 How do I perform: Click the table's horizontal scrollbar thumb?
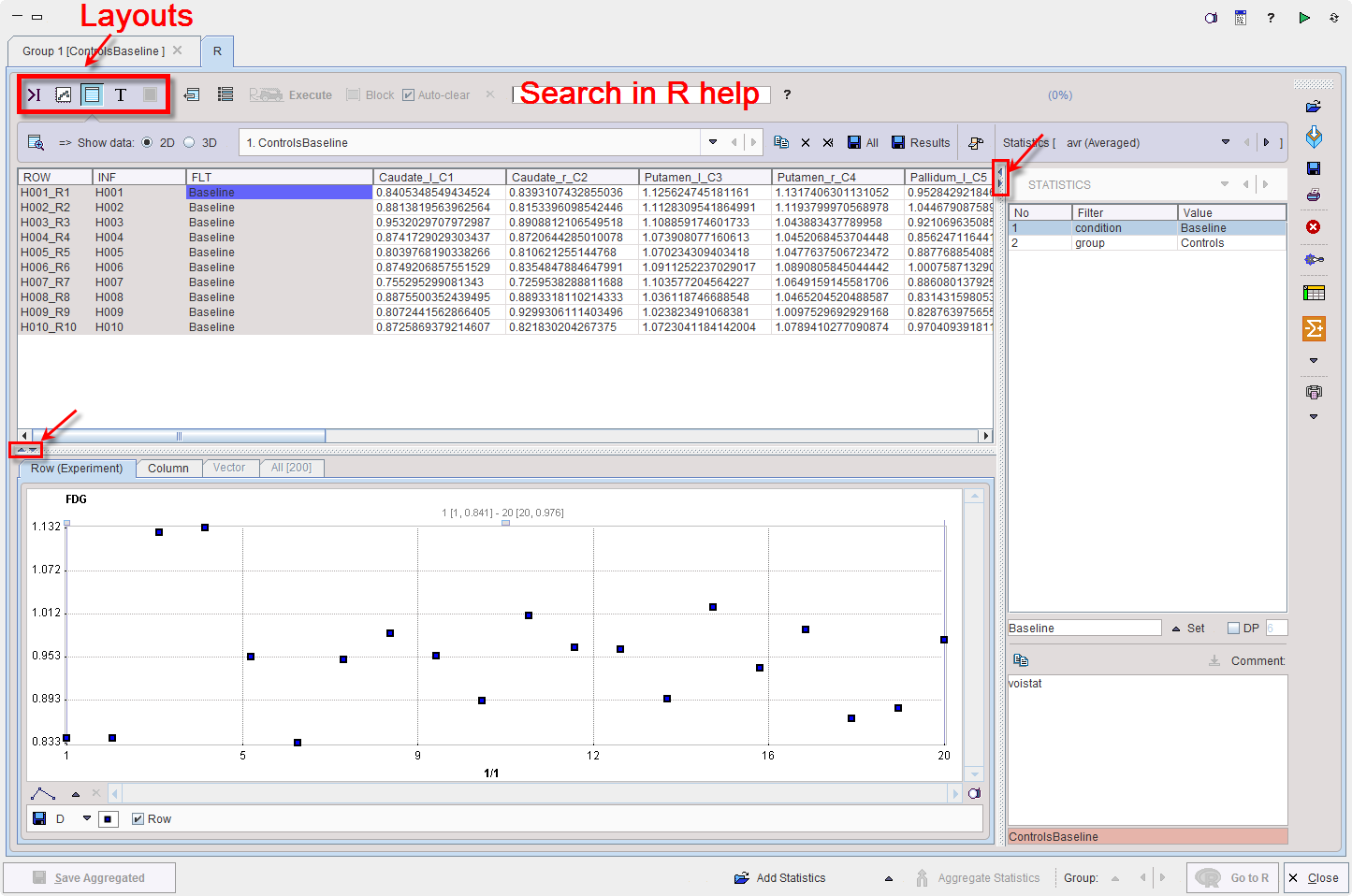178,436
